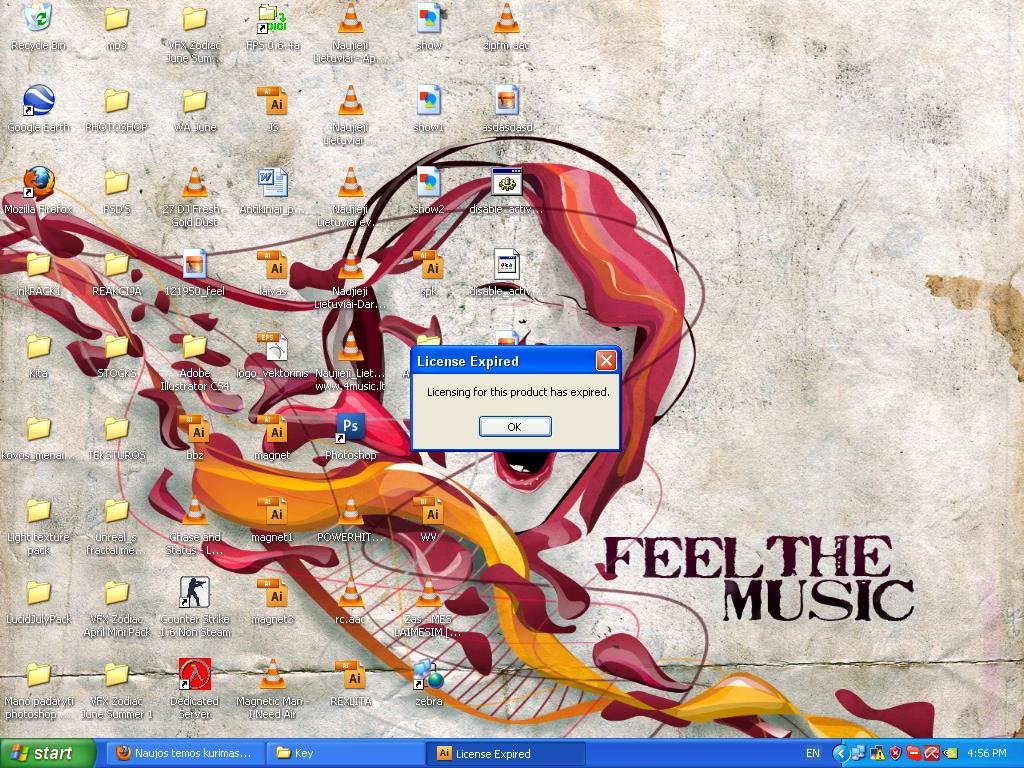Select the POWERHIT VLC media file

350,511
